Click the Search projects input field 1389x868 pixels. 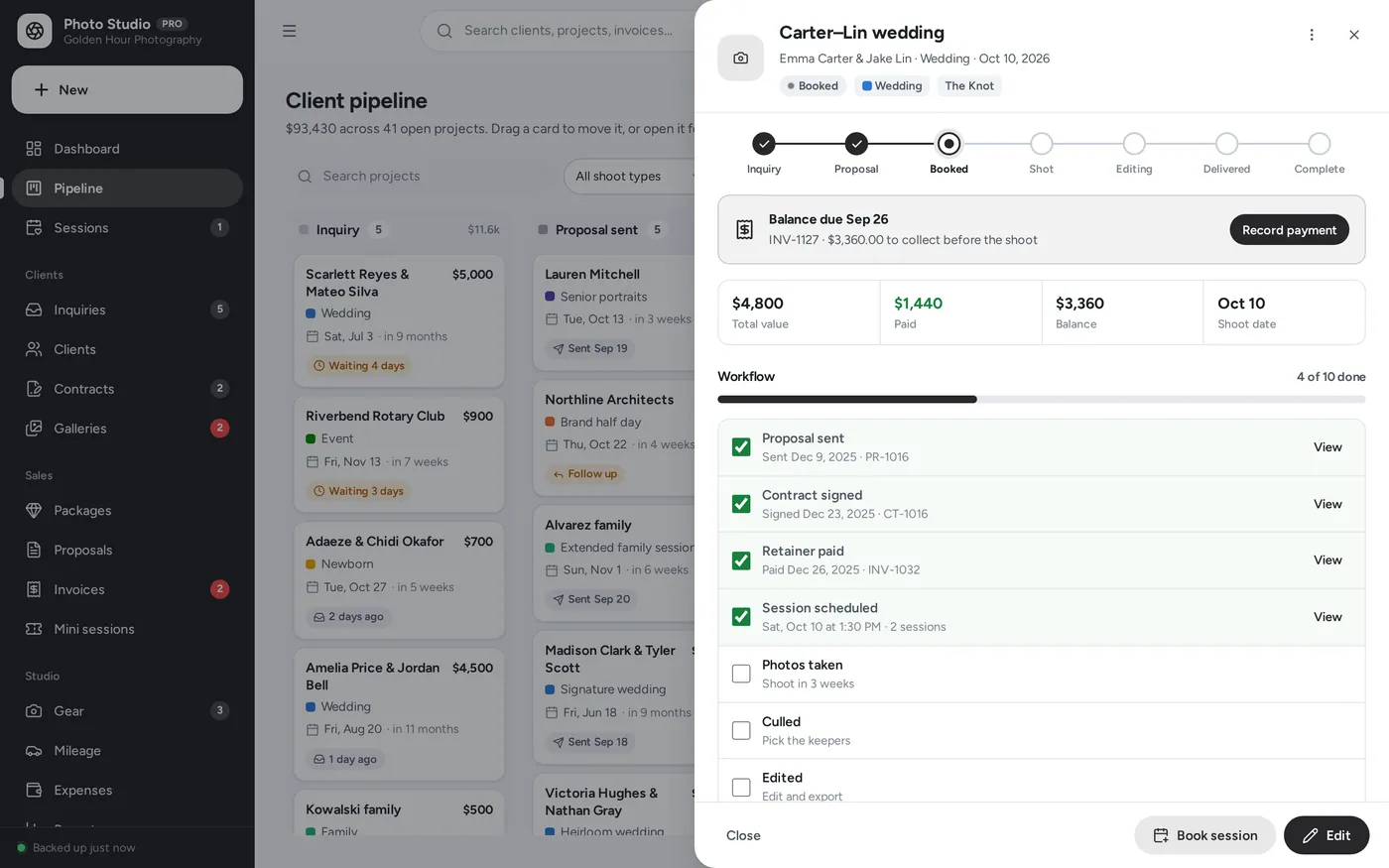click(x=423, y=177)
